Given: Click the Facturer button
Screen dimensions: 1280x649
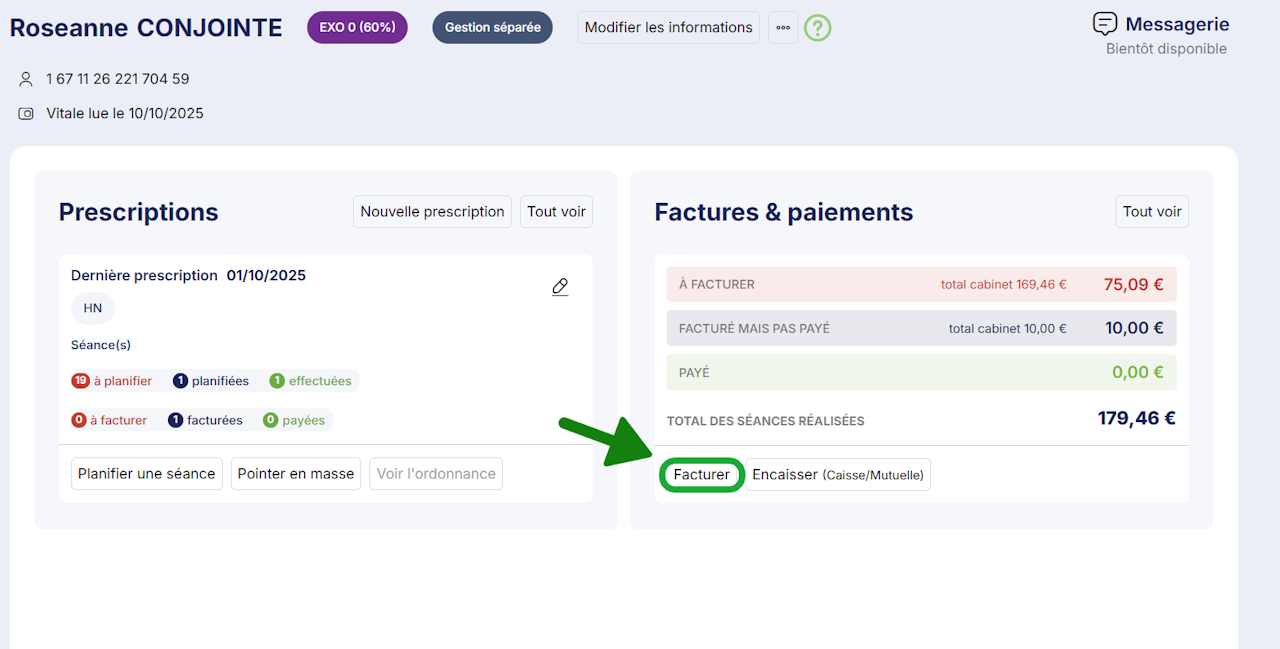Looking at the screenshot, I should [x=701, y=474].
